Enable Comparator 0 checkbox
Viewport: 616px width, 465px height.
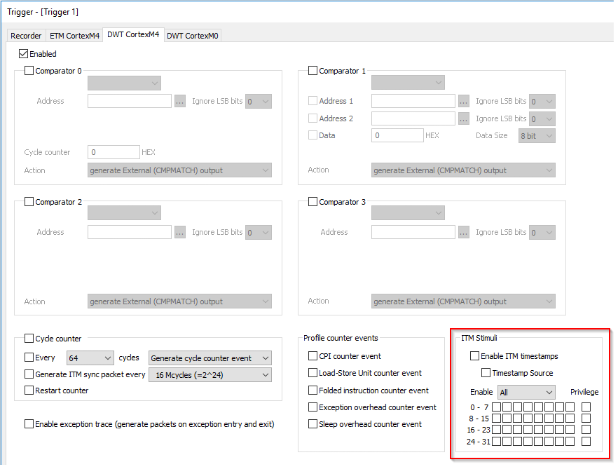point(28,71)
